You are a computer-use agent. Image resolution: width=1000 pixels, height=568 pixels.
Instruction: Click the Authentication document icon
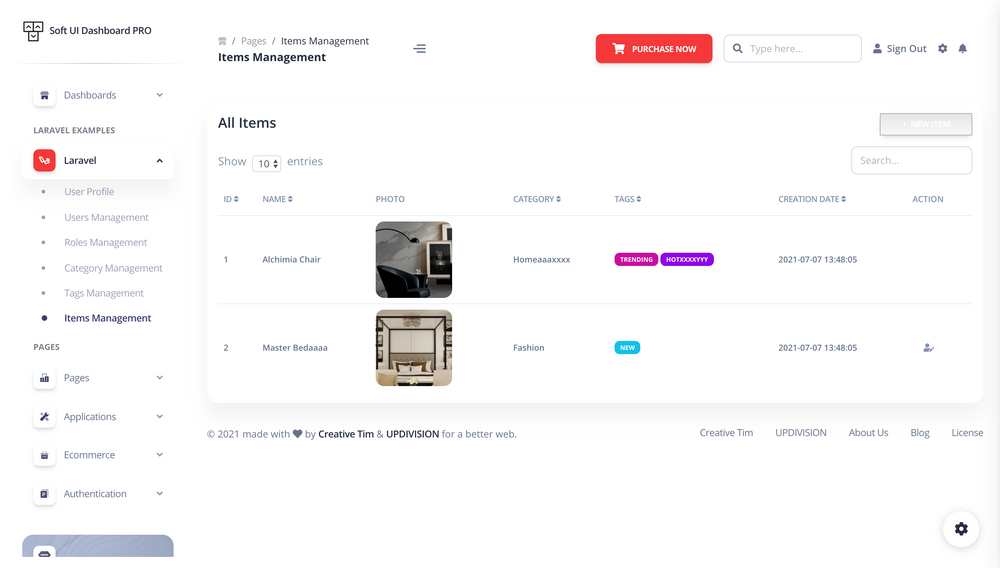[x=44, y=494]
